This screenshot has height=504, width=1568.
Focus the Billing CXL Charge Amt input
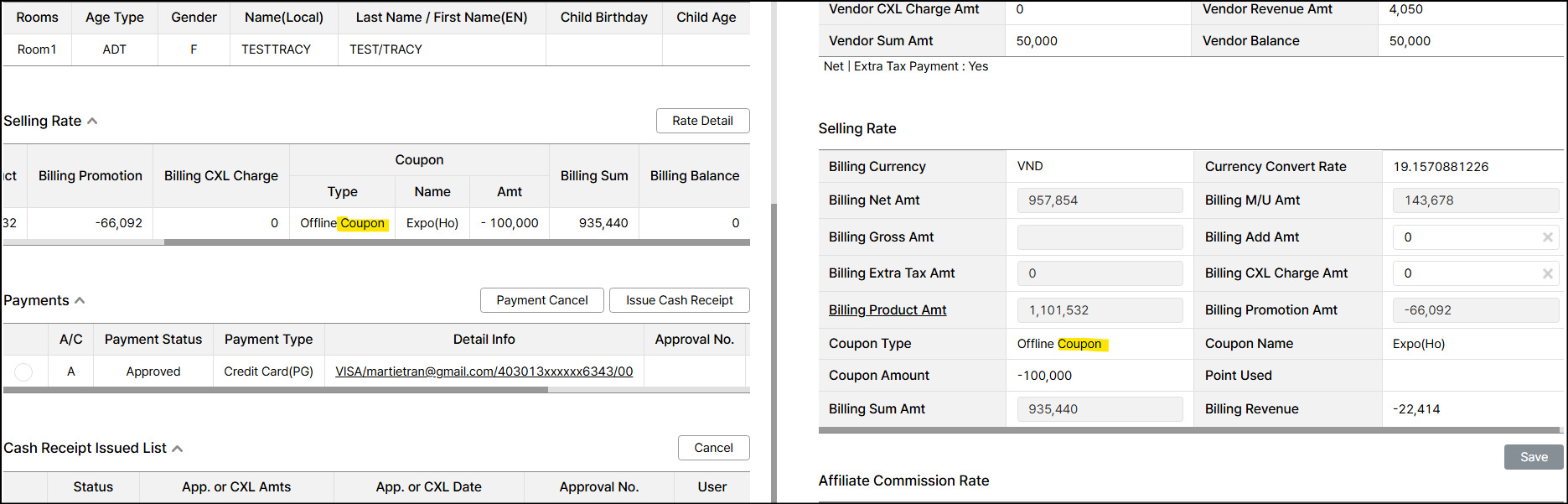[1467, 273]
